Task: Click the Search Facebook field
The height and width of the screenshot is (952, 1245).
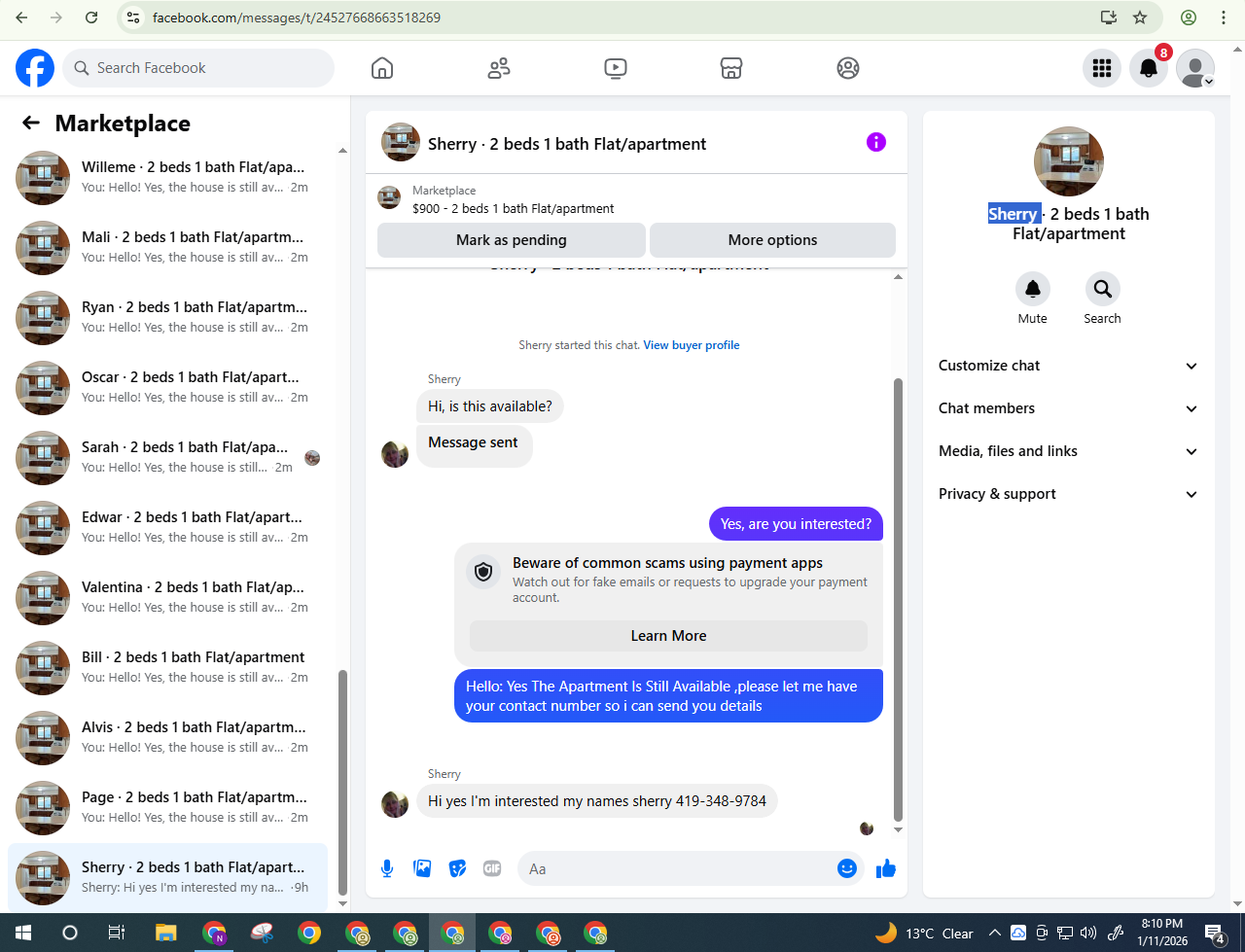Action: click(x=198, y=68)
